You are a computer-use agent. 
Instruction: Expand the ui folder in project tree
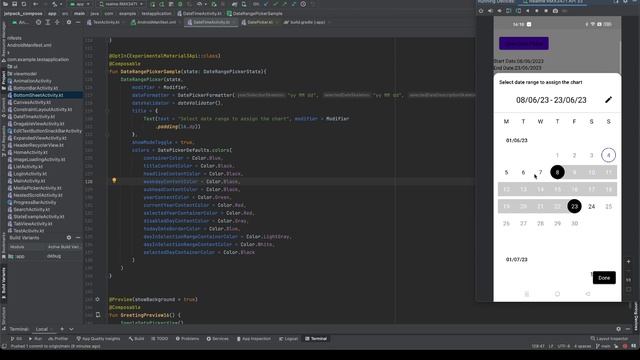coord(15,67)
